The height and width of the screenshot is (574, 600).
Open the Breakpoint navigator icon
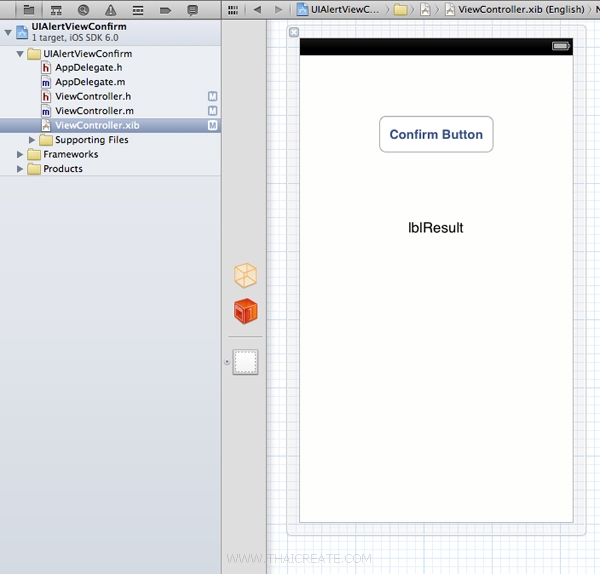(165, 10)
